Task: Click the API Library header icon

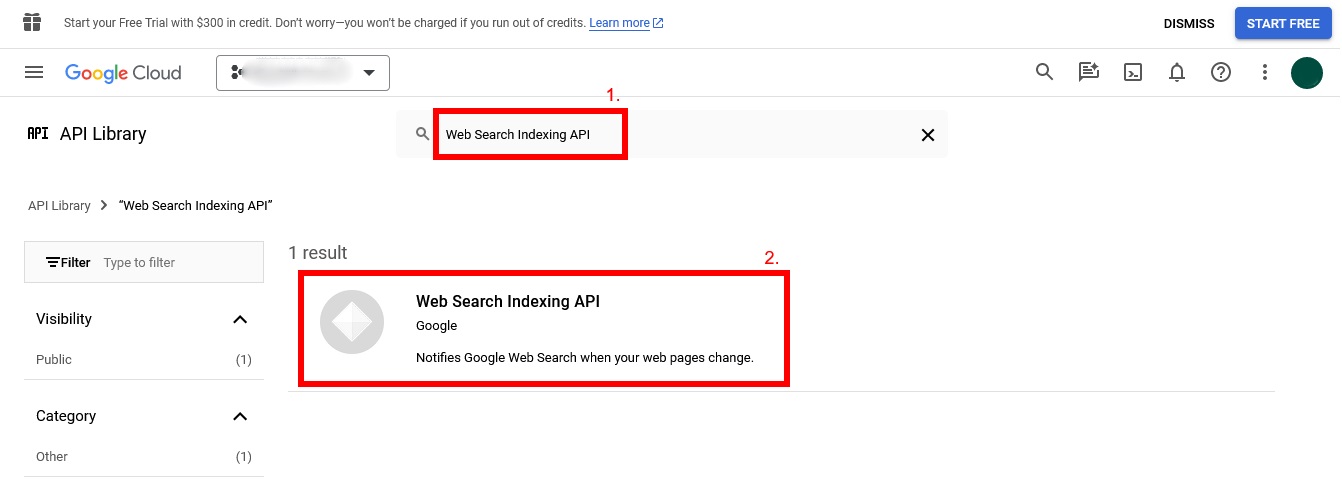Action: 38,133
